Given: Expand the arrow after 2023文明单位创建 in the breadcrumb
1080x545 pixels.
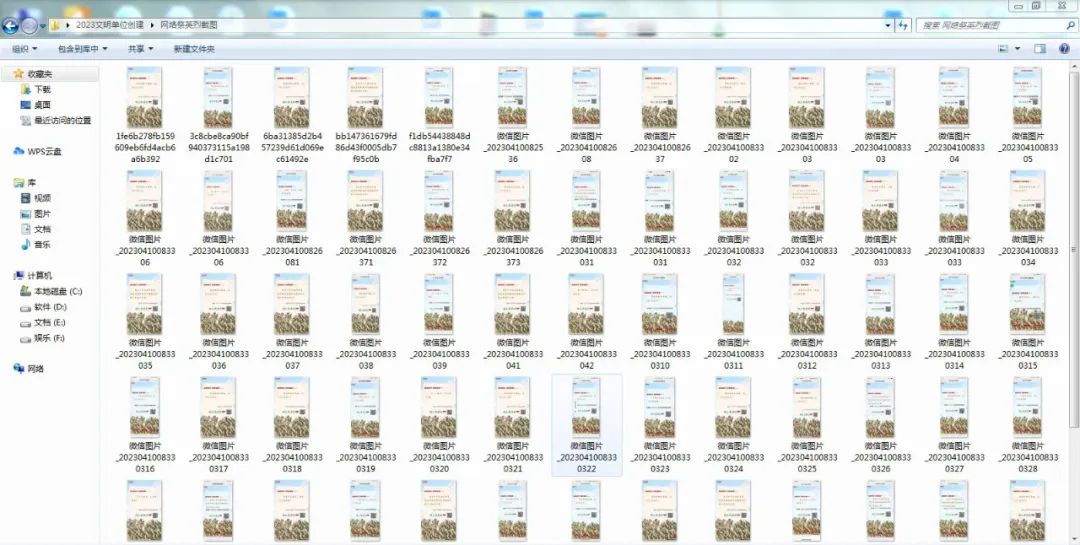Looking at the screenshot, I should (x=152, y=25).
